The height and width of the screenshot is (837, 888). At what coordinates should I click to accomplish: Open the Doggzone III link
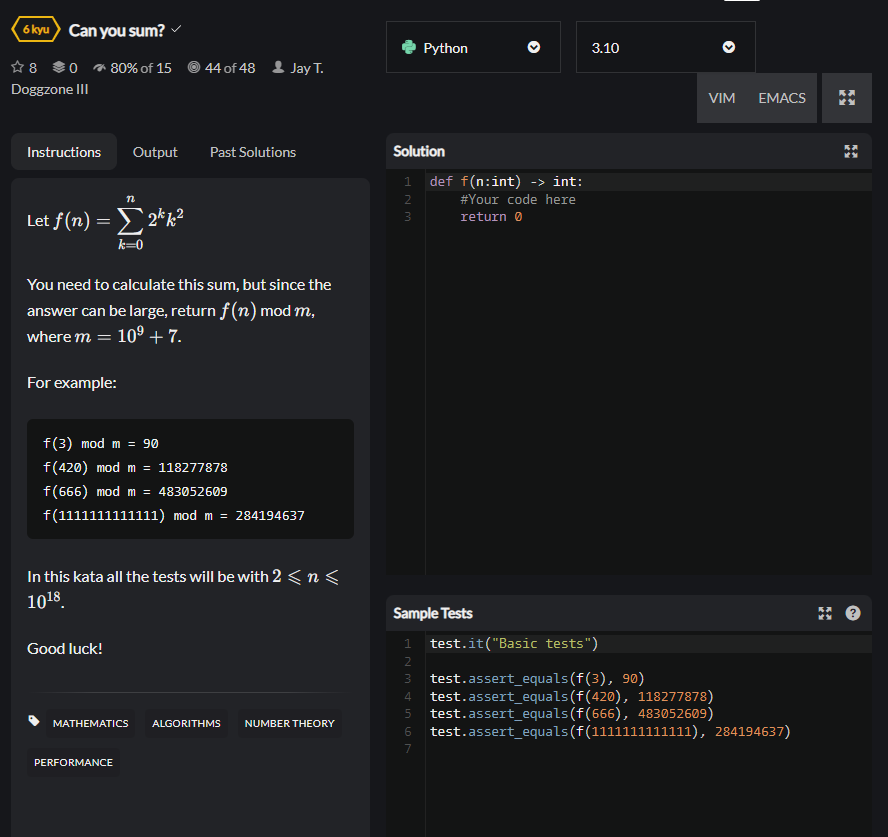50,89
